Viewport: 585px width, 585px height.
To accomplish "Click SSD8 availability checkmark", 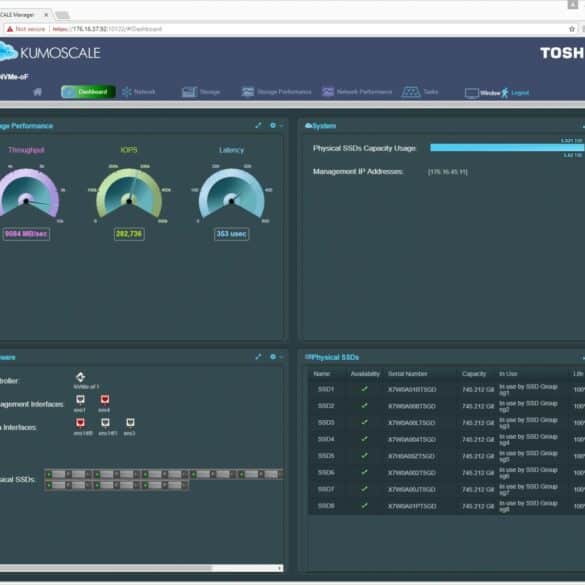I will point(365,505).
